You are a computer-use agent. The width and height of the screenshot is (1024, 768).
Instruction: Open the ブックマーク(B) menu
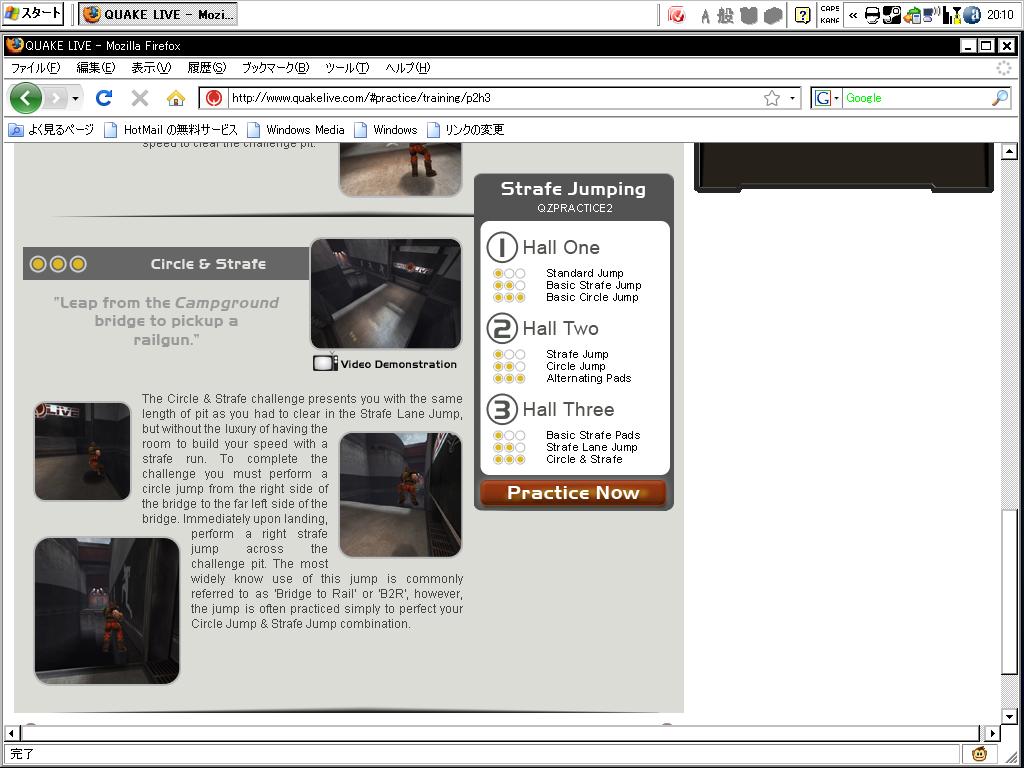click(275, 67)
